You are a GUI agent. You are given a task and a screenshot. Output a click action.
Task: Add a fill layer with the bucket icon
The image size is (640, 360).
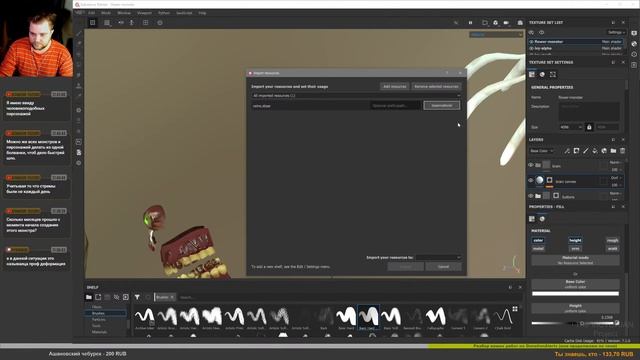click(595, 151)
